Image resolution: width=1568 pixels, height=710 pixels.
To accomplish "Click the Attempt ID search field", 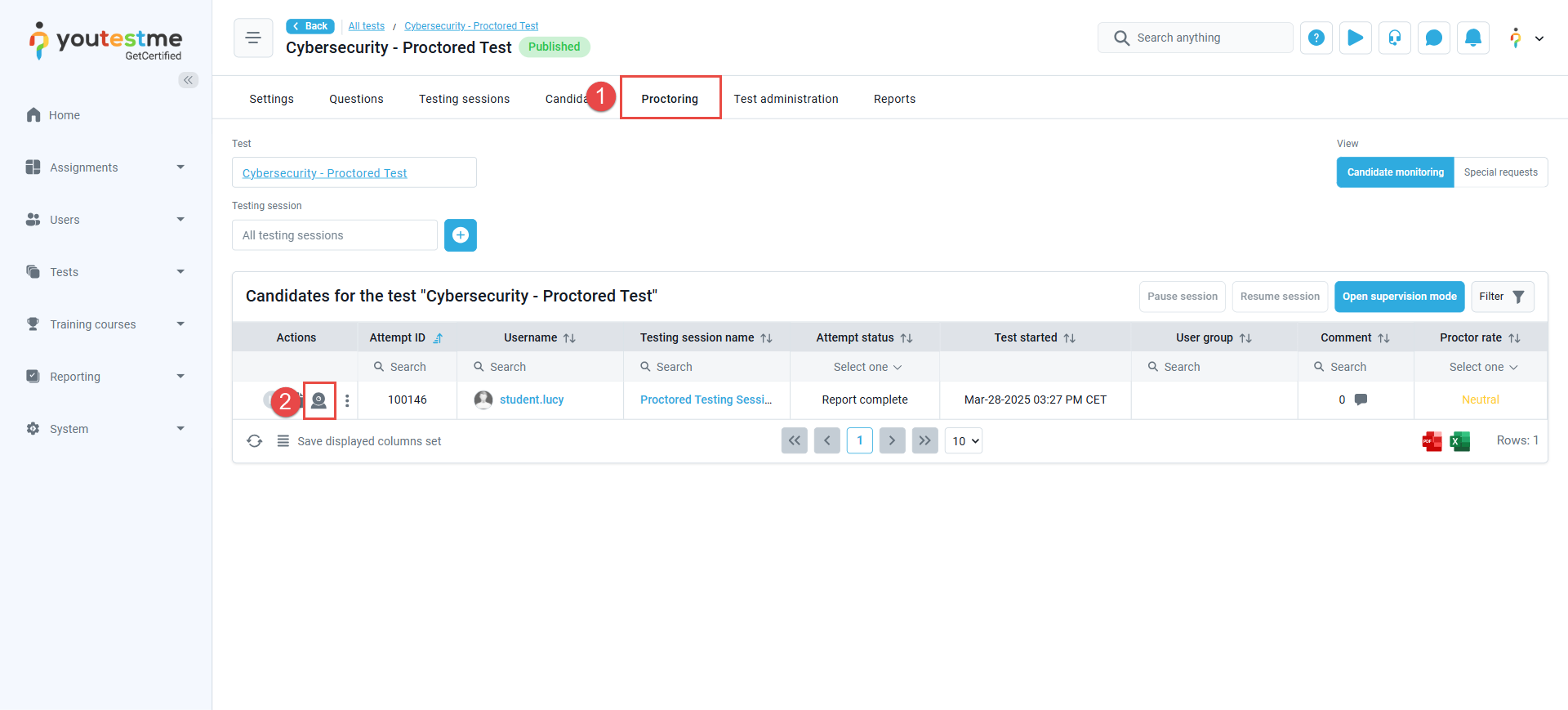I will point(407,368).
